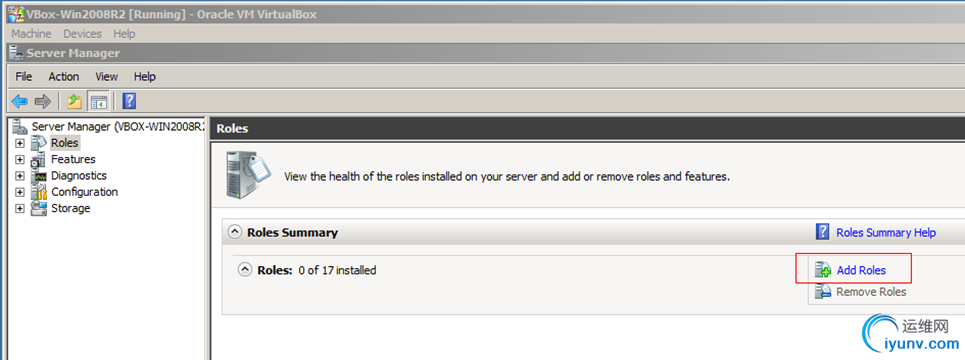This screenshot has width=965, height=360.
Task: Click the Roles Summary heading text
Action: coord(292,233)
